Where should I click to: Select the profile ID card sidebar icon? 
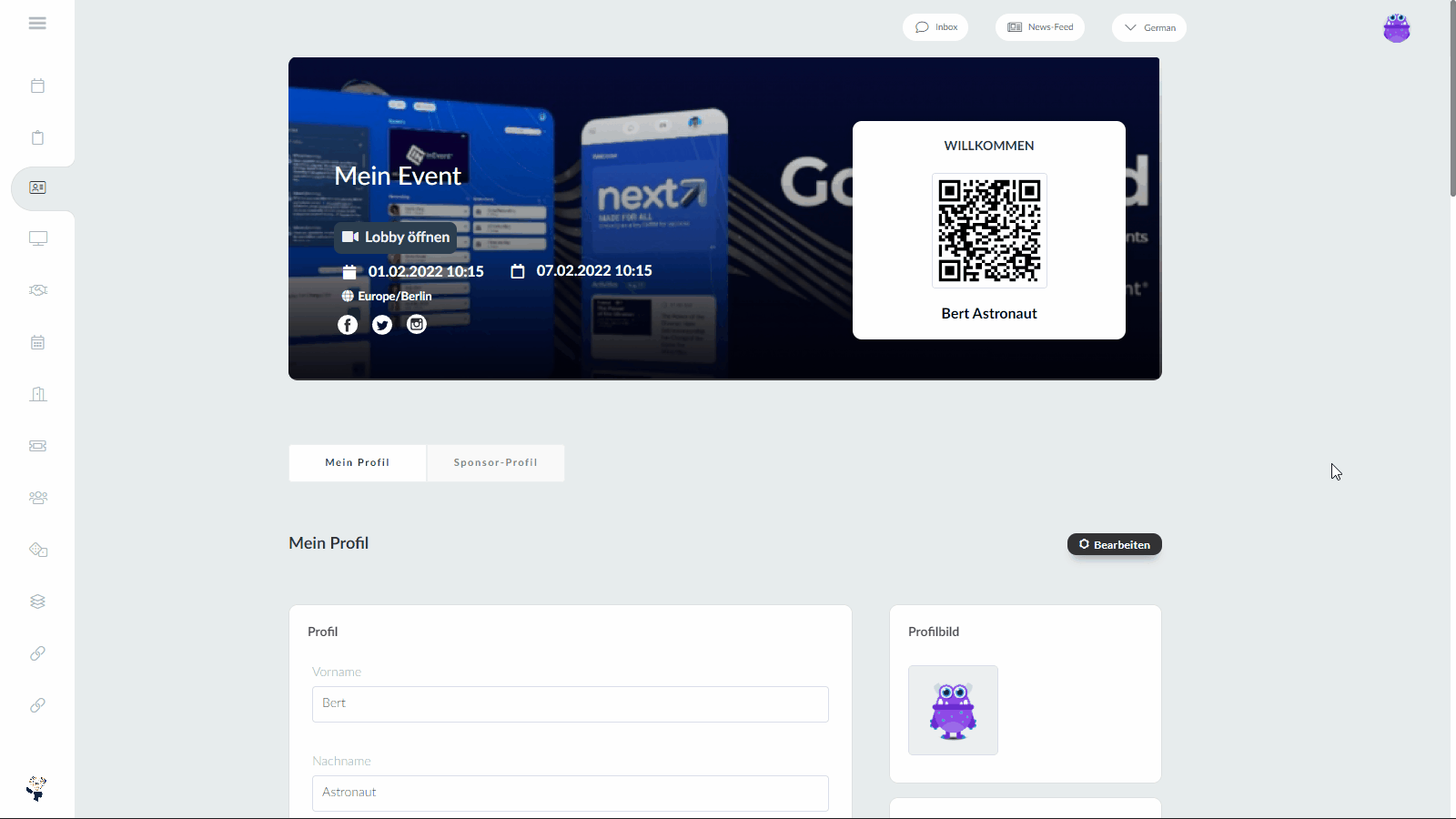37,187
